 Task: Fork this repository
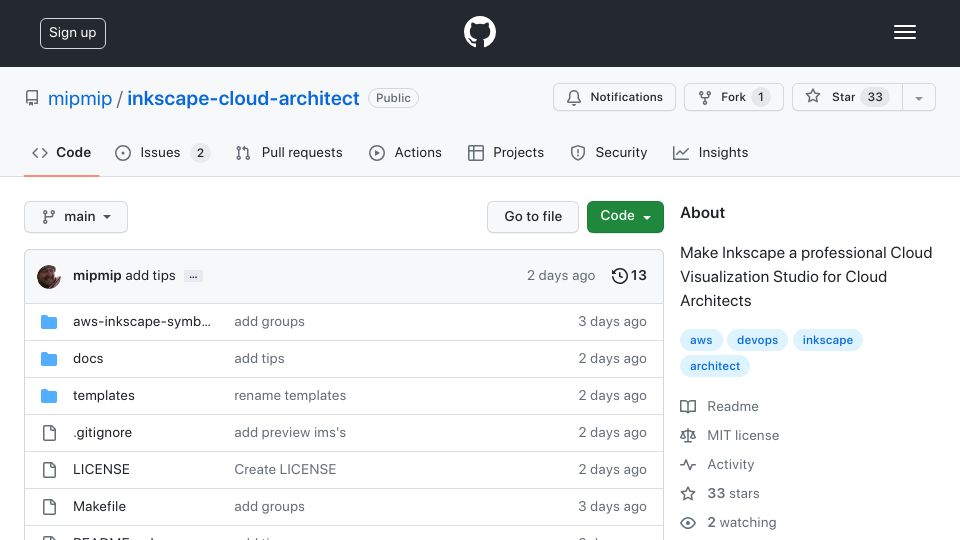(x=733, y=97)
